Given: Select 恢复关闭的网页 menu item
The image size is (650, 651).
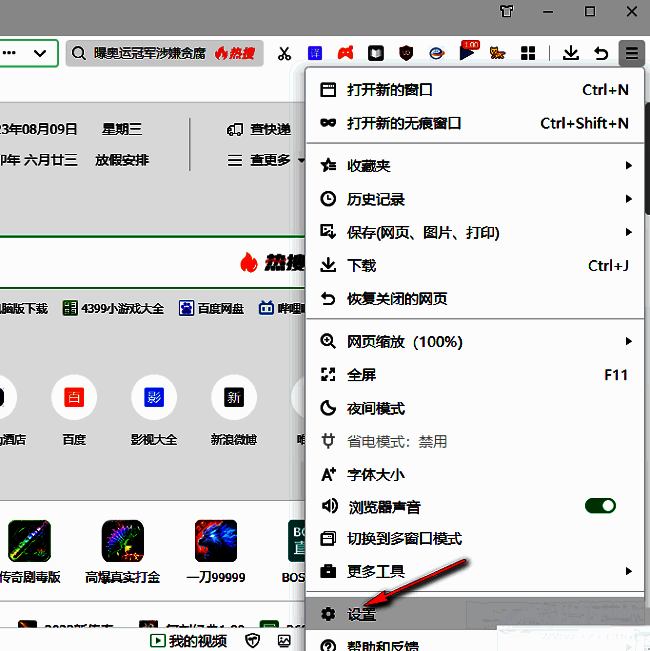Looking at the screenshot, I should coord(475,299).
